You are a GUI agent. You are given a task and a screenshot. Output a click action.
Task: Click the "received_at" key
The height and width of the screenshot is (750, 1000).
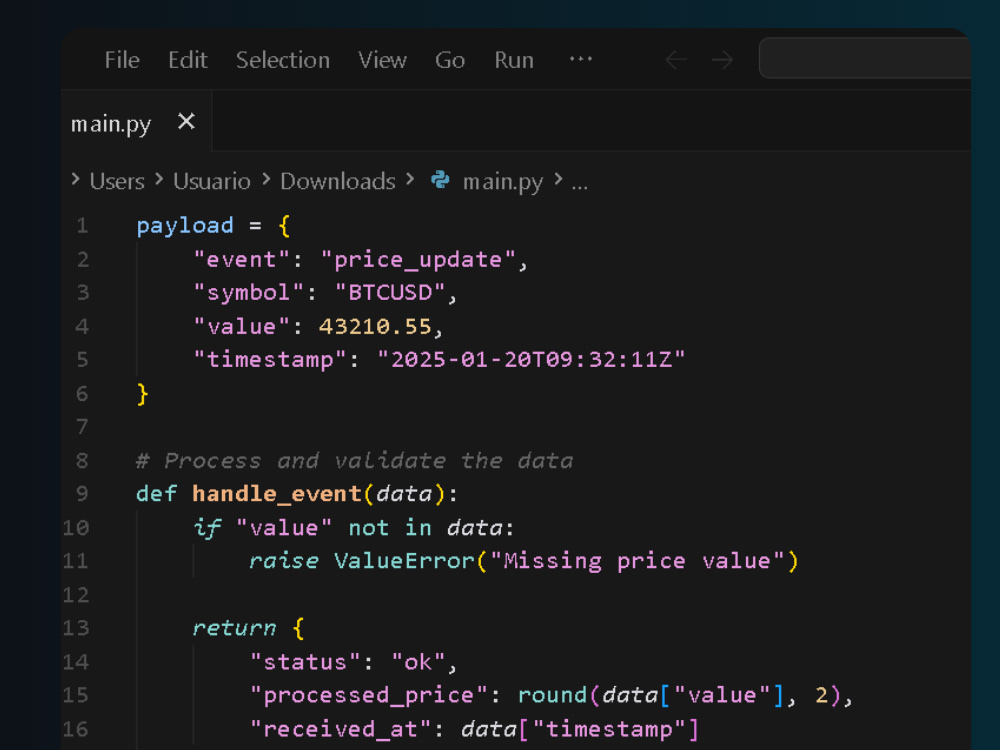pos(341,730)
